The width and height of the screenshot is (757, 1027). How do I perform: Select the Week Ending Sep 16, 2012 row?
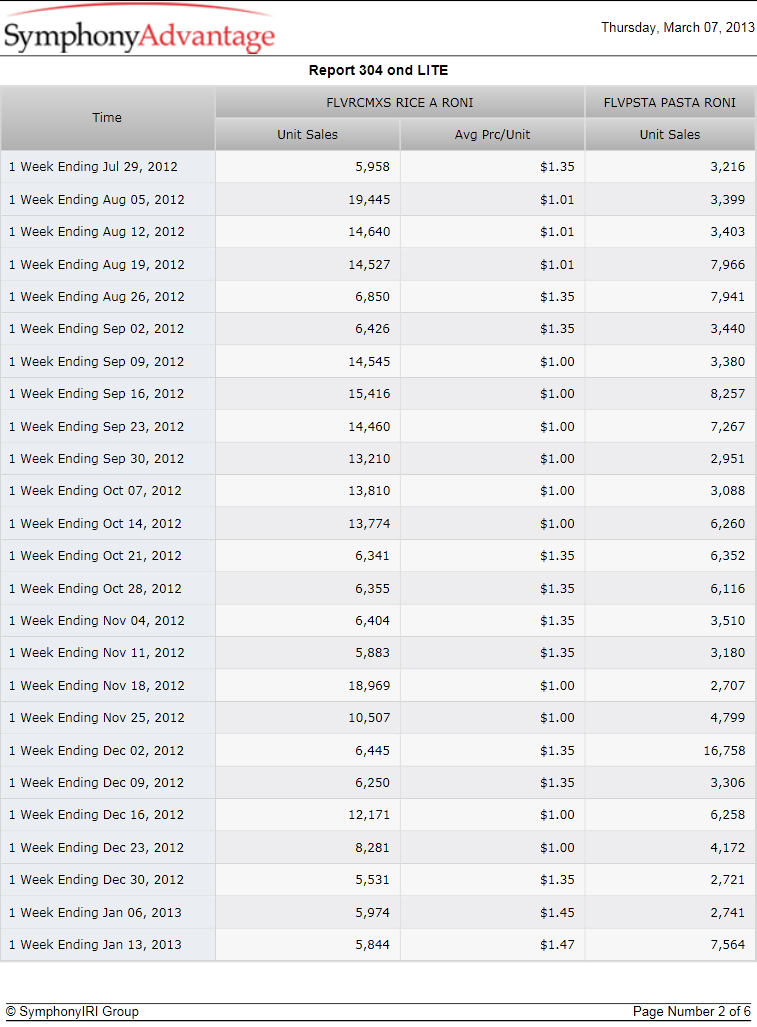coord(378,394)
